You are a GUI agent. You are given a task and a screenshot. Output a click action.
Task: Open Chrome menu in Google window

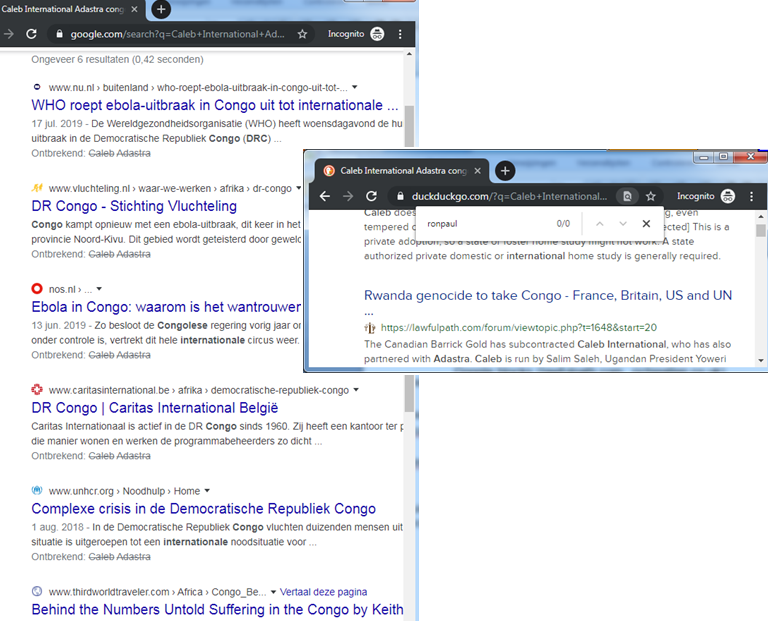coord(400,34)
